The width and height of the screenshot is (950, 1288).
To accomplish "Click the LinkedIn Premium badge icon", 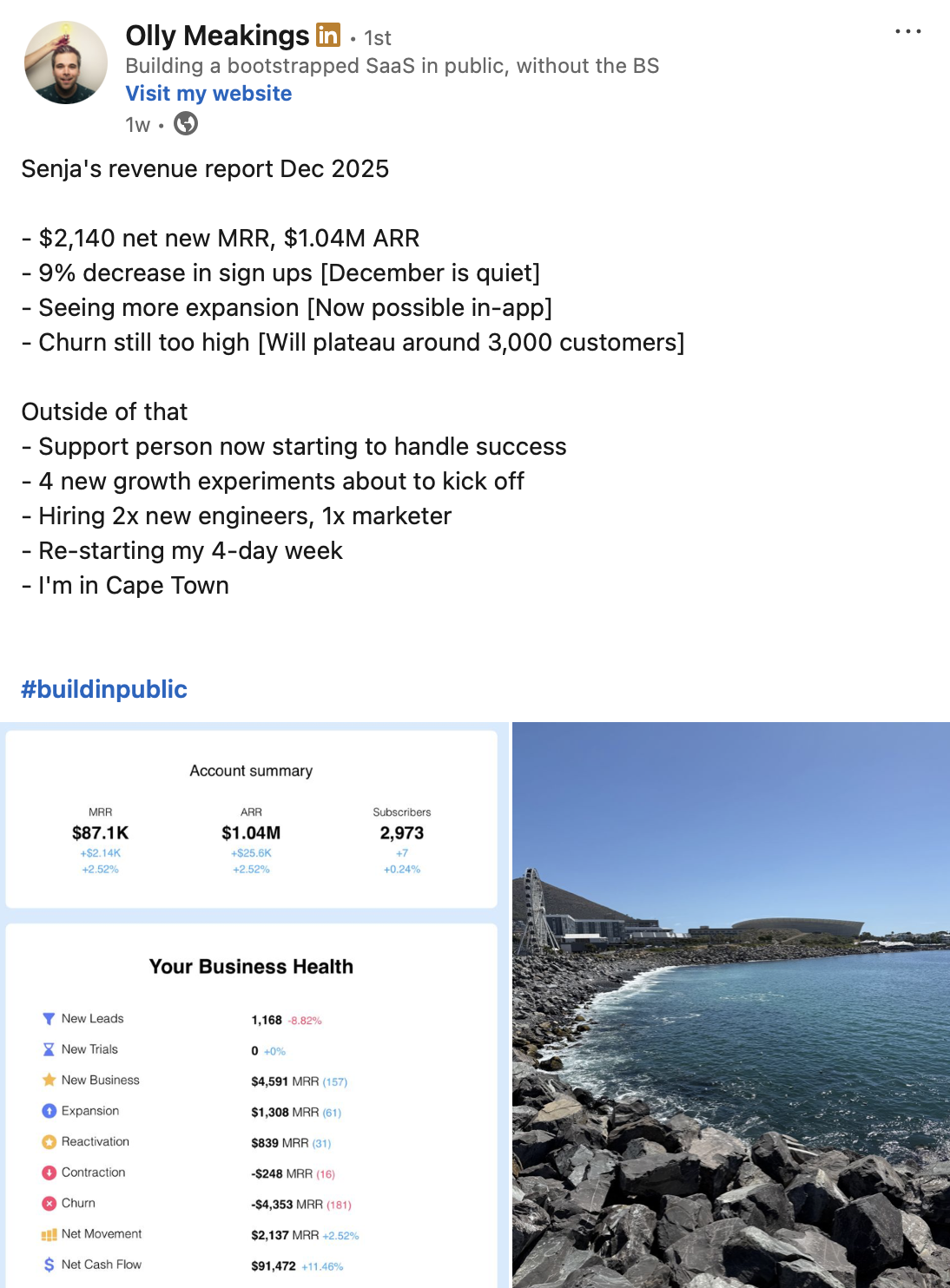I will coord(328,35).
